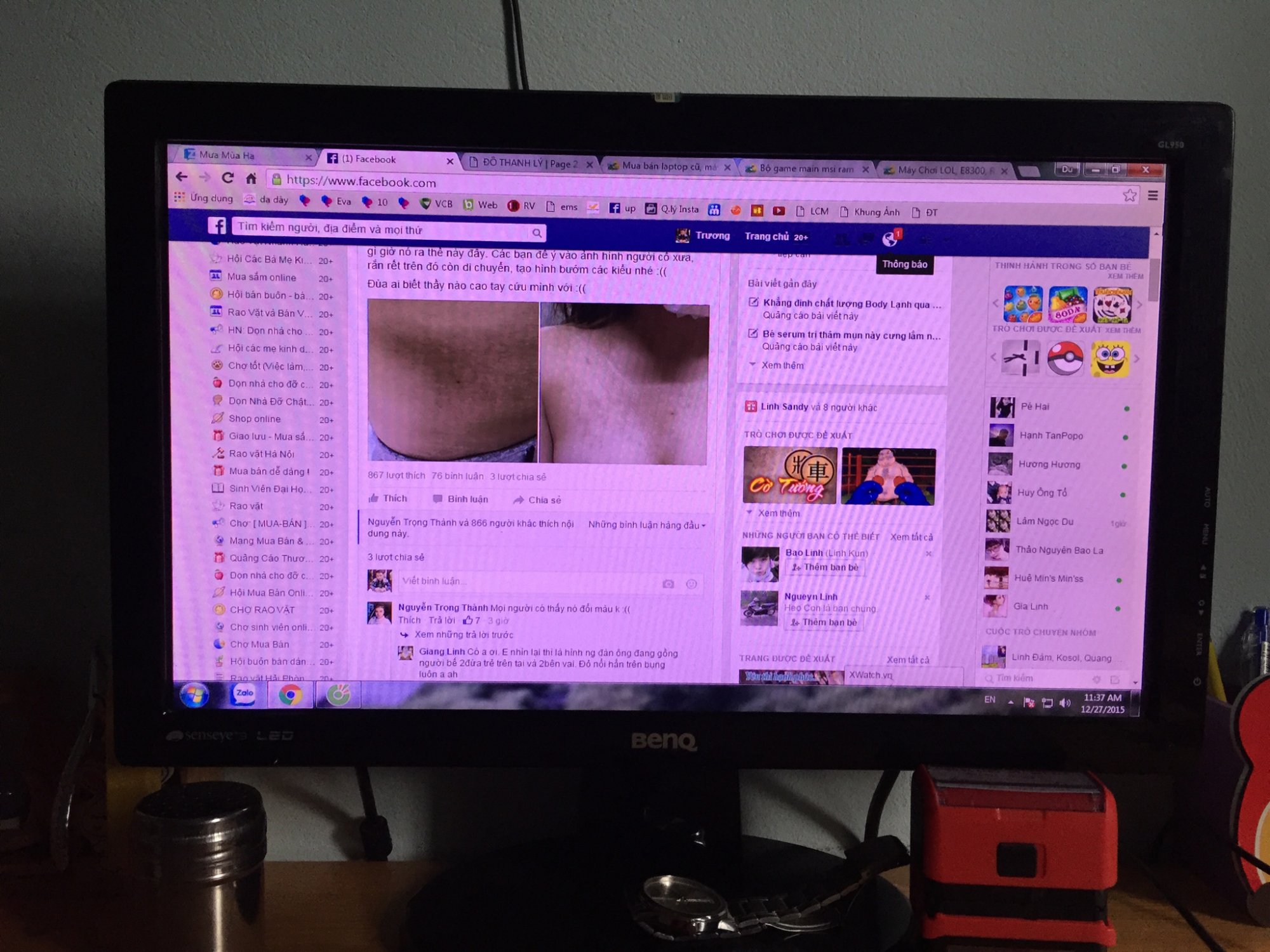
Task: Bookmark page with star icon
Action: click(x=1129, y=195)
